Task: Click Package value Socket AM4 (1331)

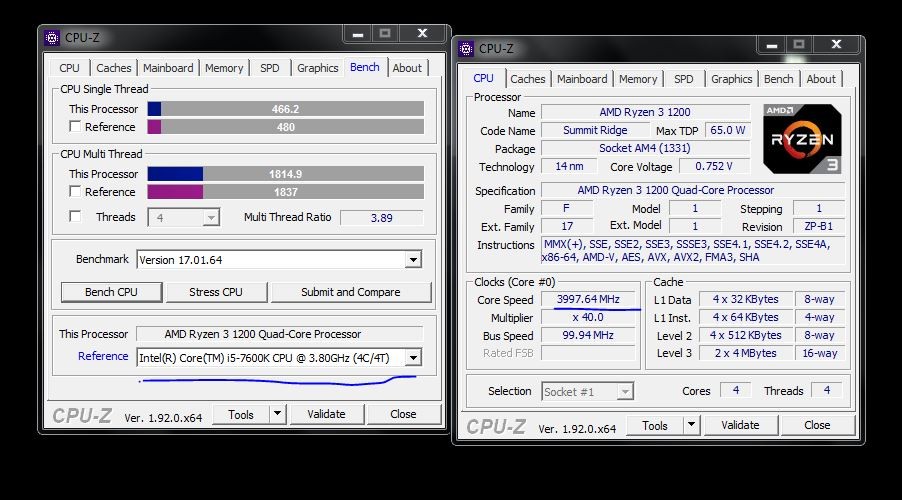Action: [645, 148]
